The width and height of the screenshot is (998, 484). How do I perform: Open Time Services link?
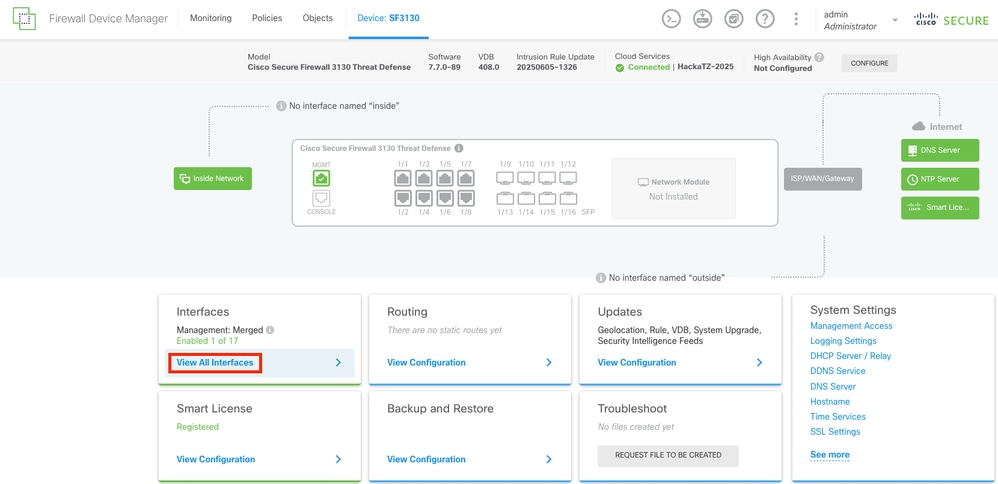[838, 416]
